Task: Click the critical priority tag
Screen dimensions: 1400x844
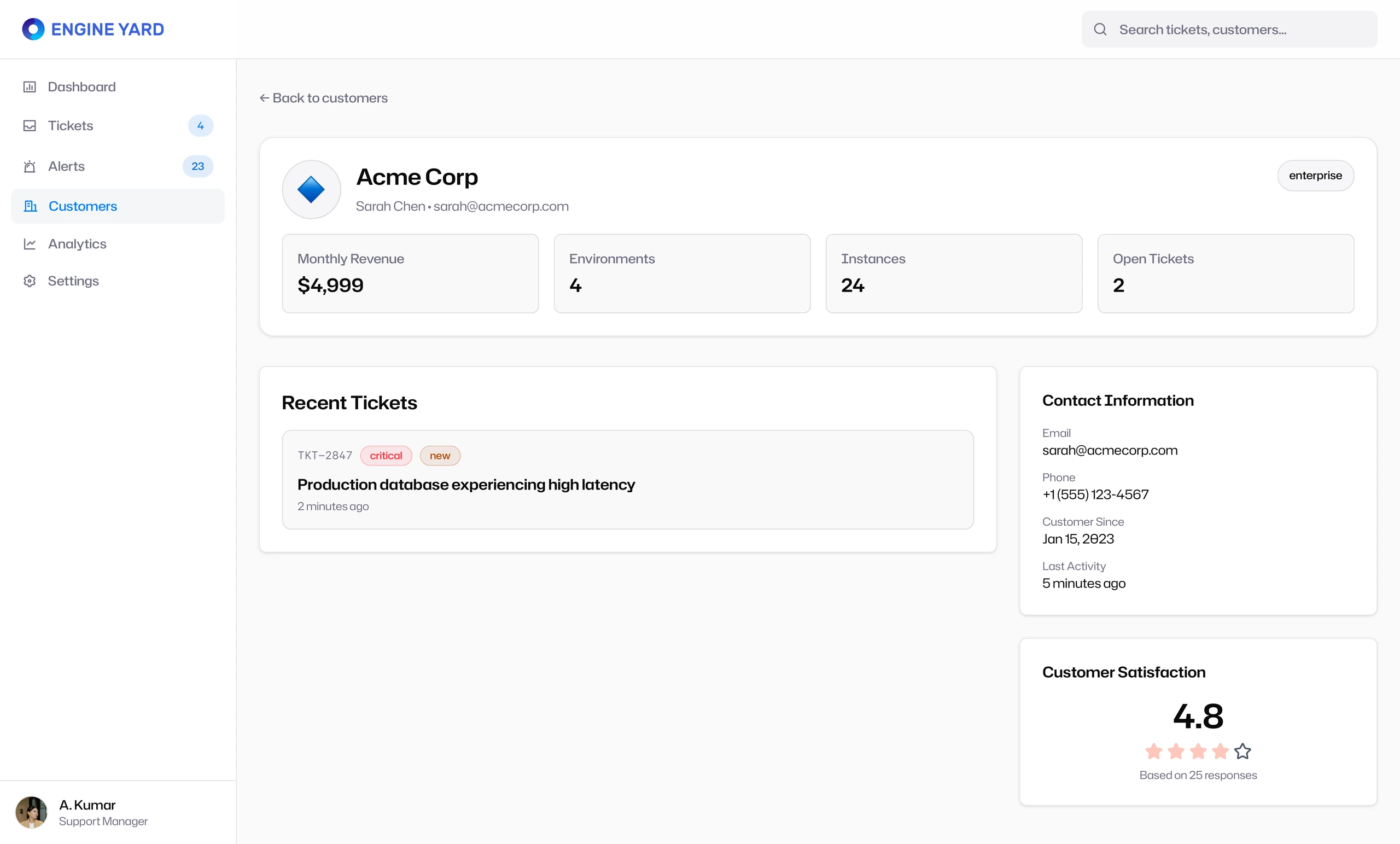Action: [386, 455]
